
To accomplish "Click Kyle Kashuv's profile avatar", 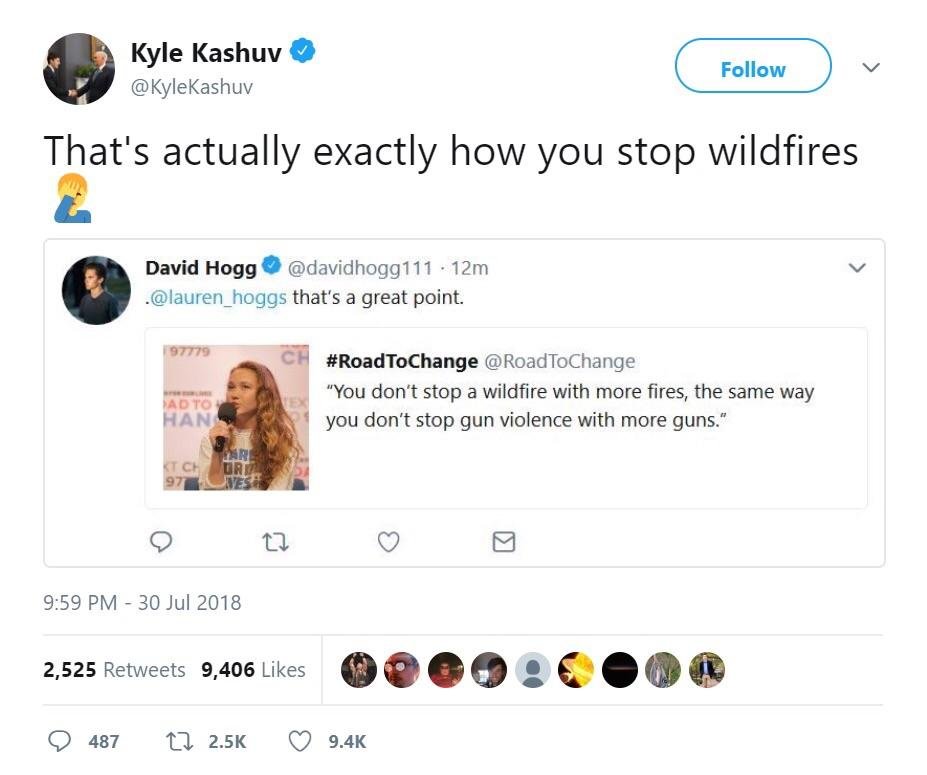I will [79, 69].
